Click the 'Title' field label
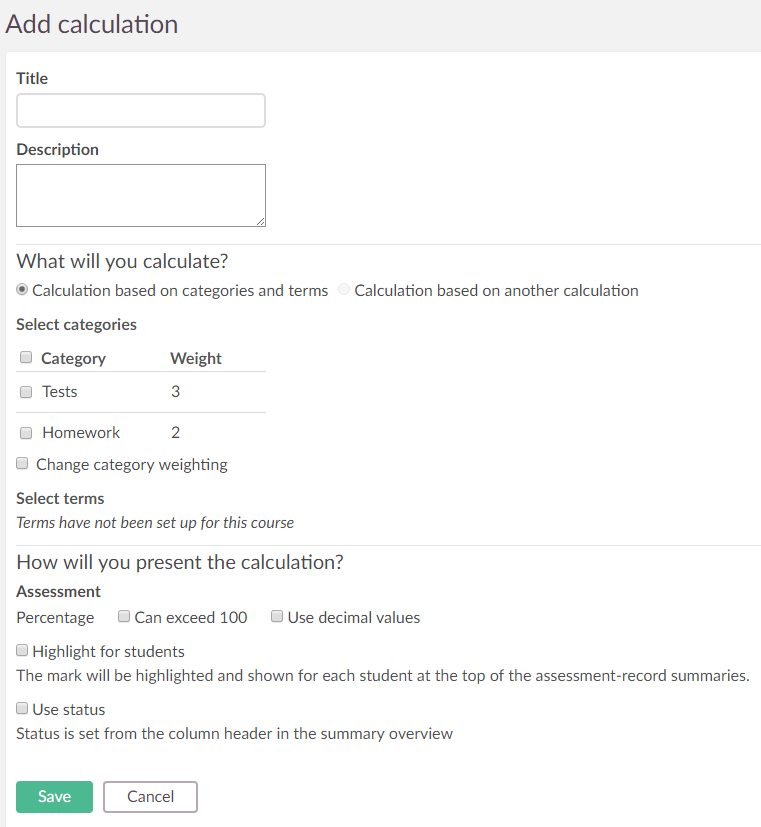The image size is (761, 827). pos(32,78)
